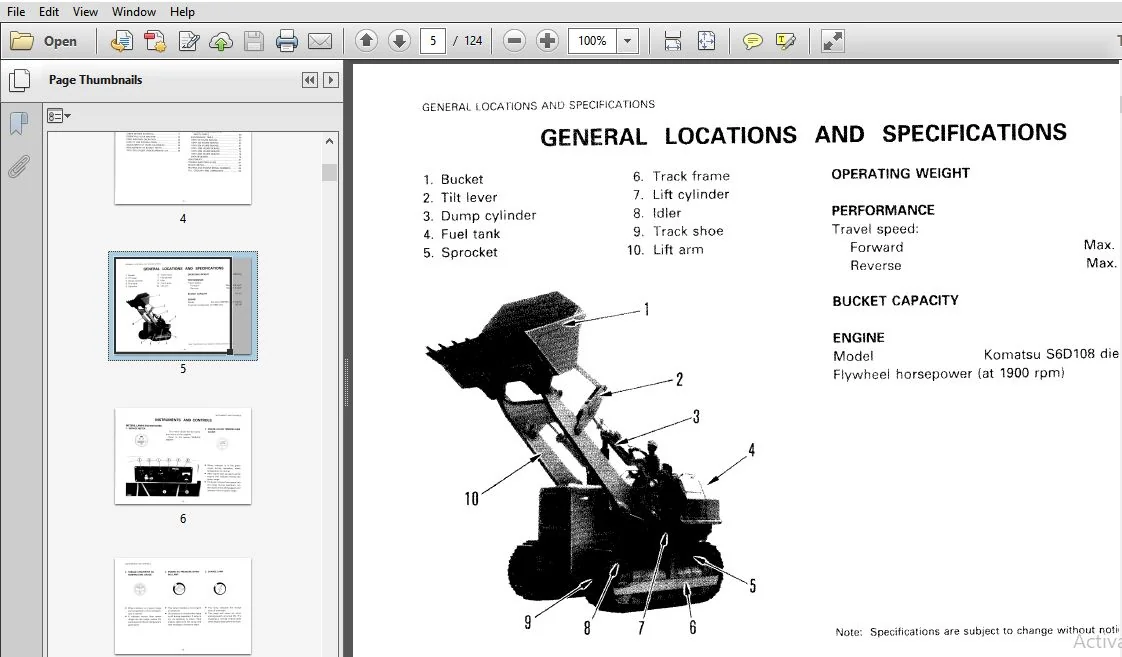Open the zoom level dropdown arrow
Image resolution: width=1122 pixels, height=657 pixels.
click(x=628, y=41)
